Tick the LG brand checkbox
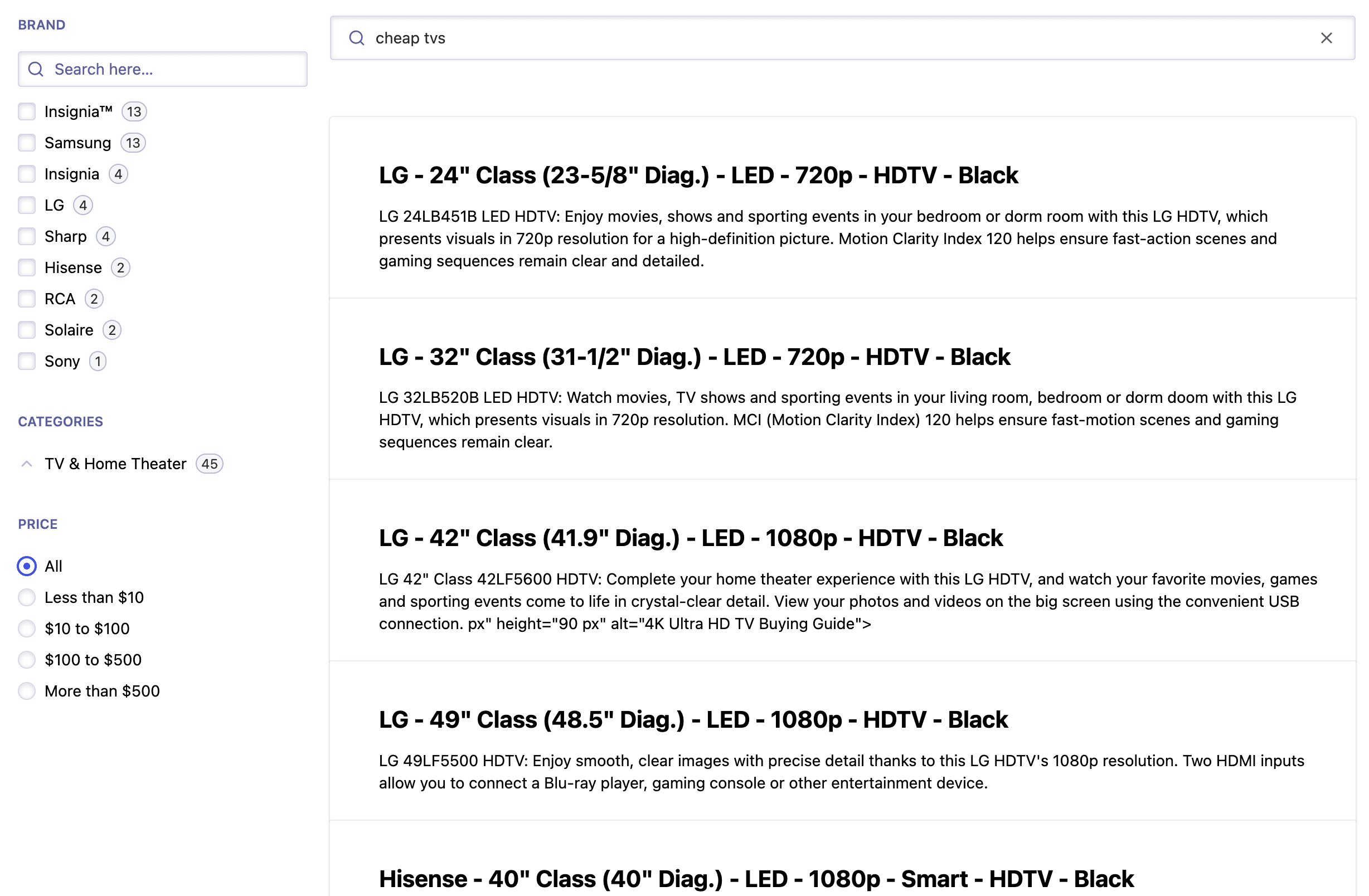Screen dimensions: 1369x896 (26, 205)
